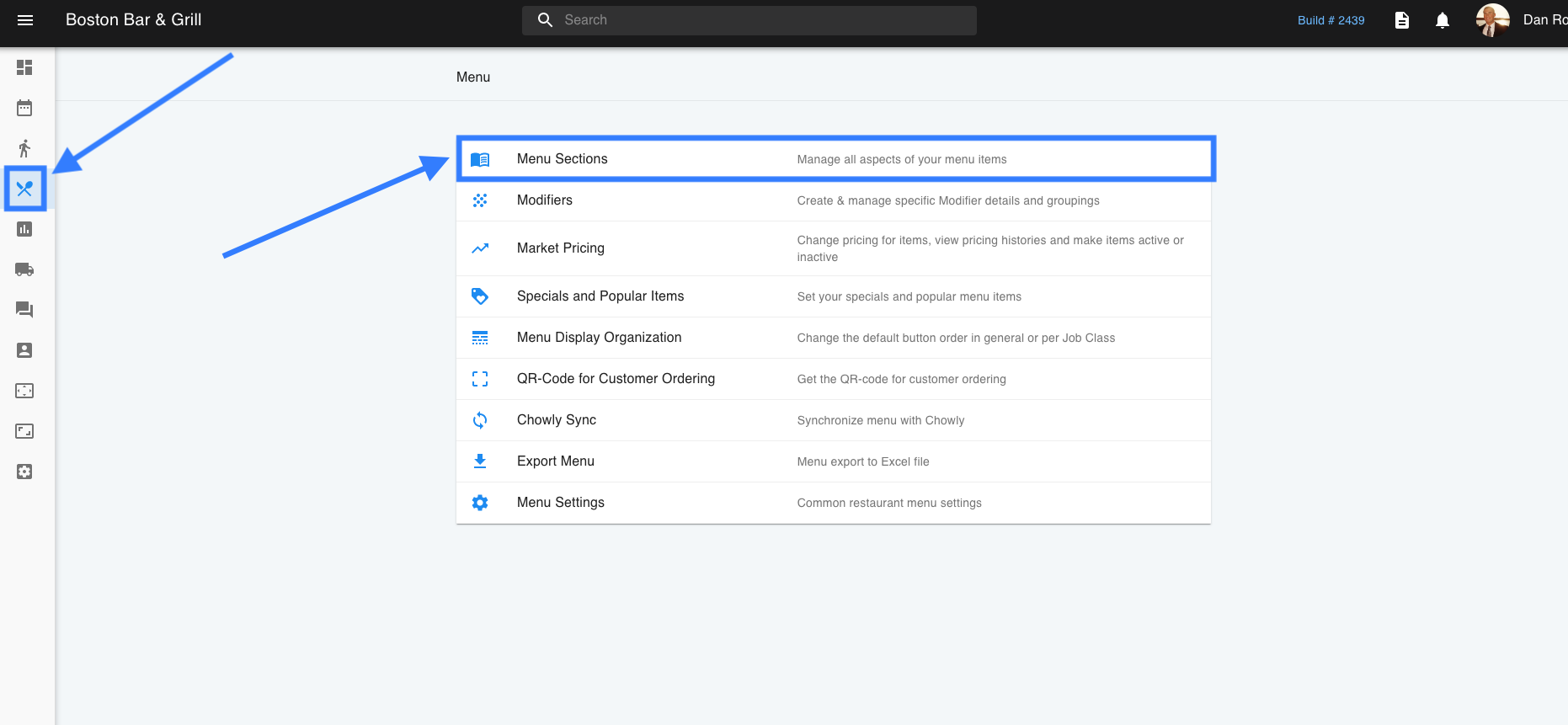Select the Modifiers menu entry
The height and width of the screenshot is (725, 1568).
[x=544, y=200]
